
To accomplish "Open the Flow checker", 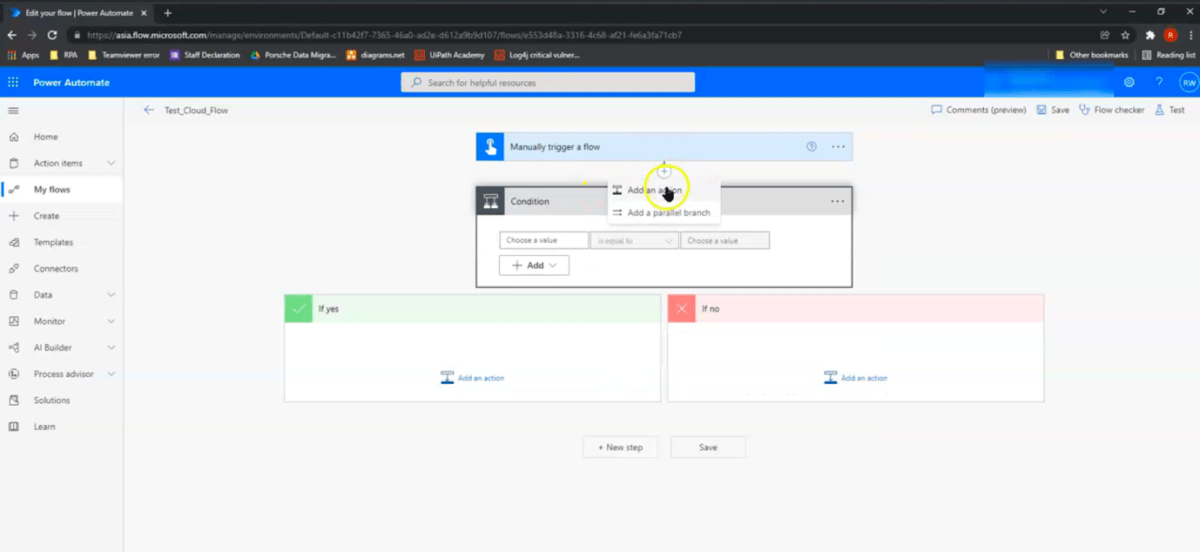I will pyautogui.click(x=1111, y=110).
